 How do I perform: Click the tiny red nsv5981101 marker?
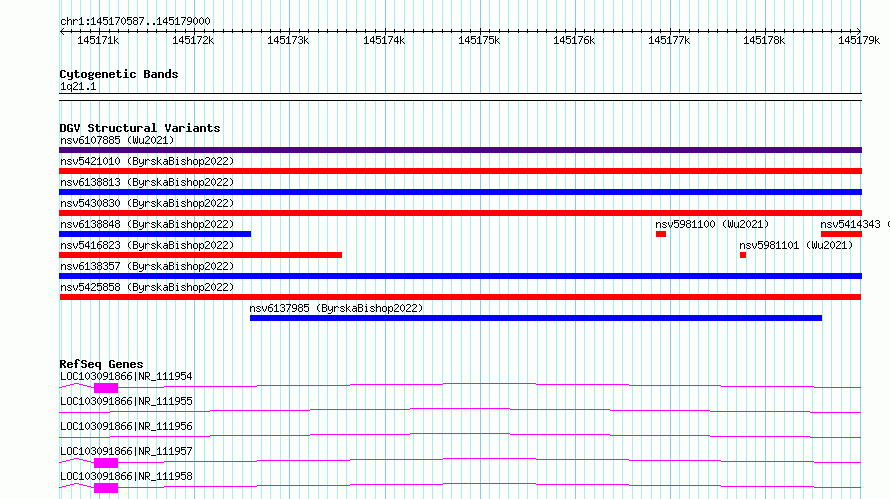742,255
